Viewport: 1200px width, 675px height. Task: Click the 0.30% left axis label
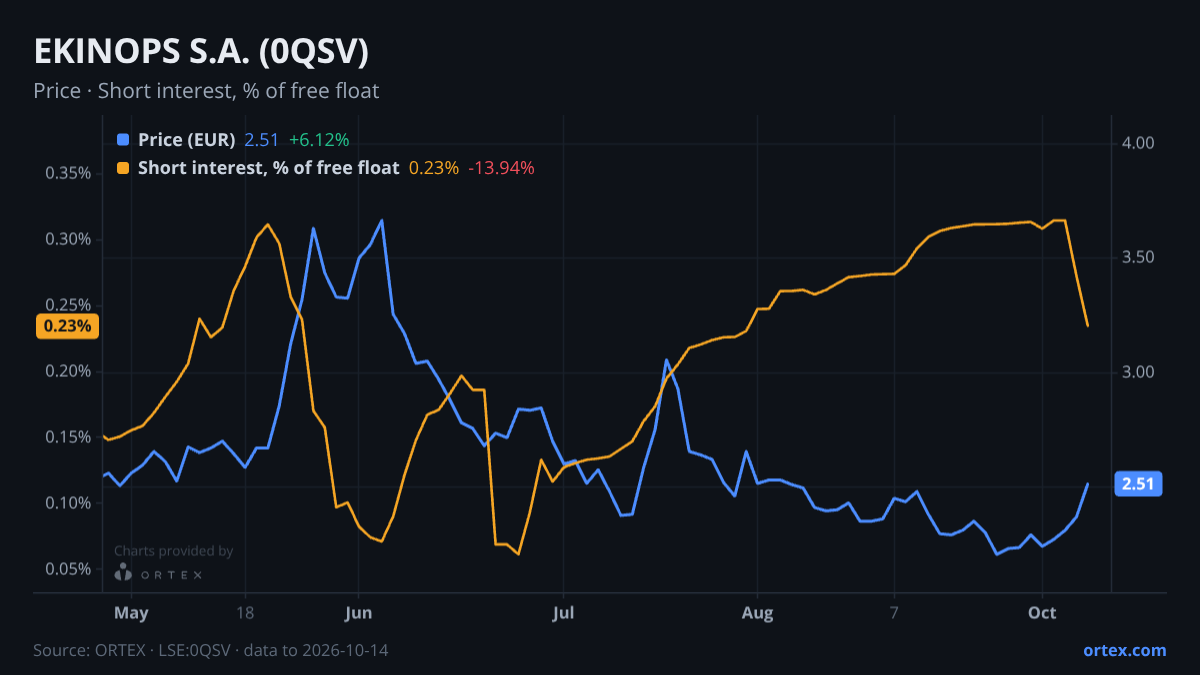(68, 239)
